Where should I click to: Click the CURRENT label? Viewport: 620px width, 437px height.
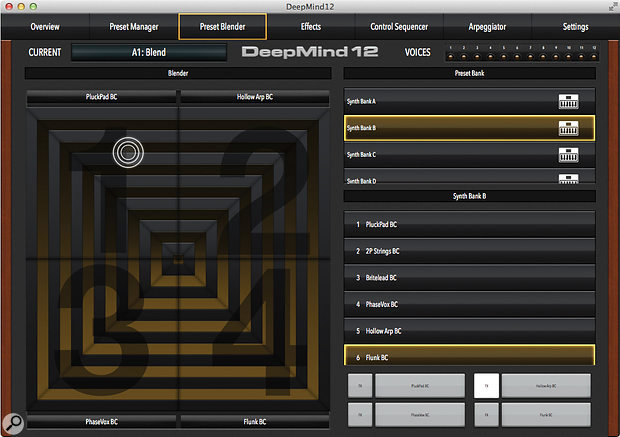45,52
